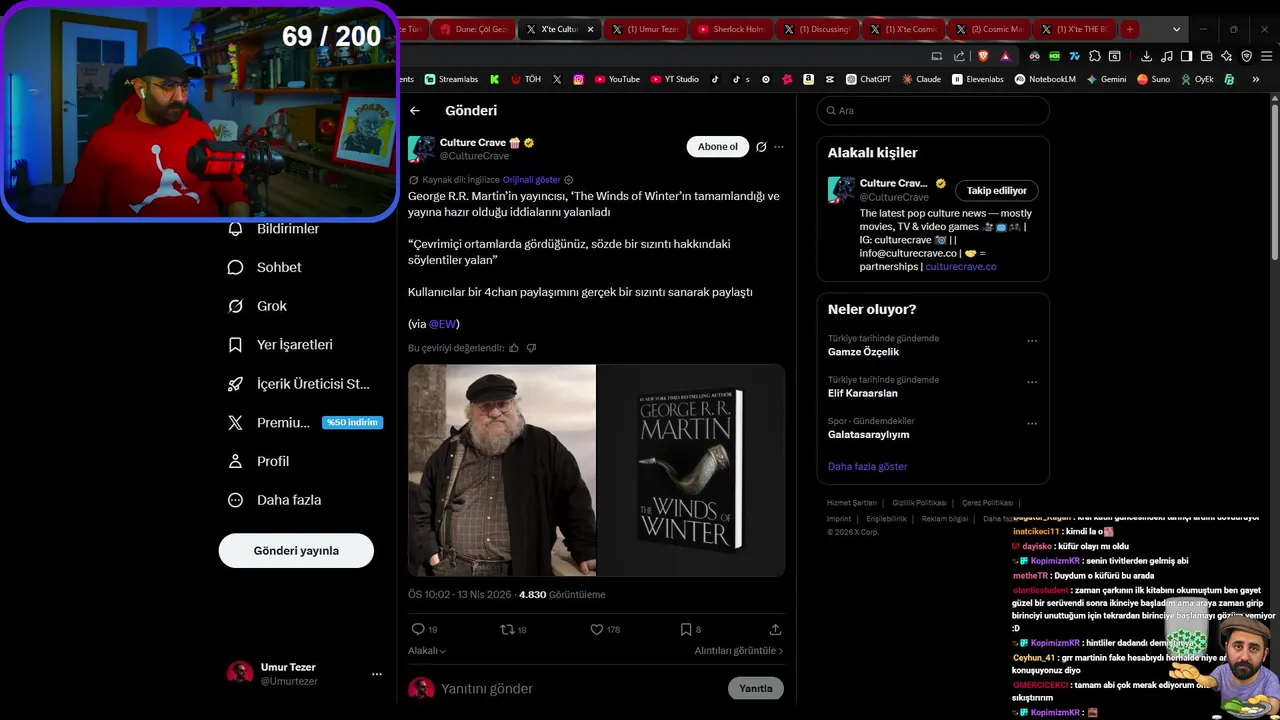Rate the translation thumbs down
The height and width of the screenshot is (720, 1280).
click(531, 348)
